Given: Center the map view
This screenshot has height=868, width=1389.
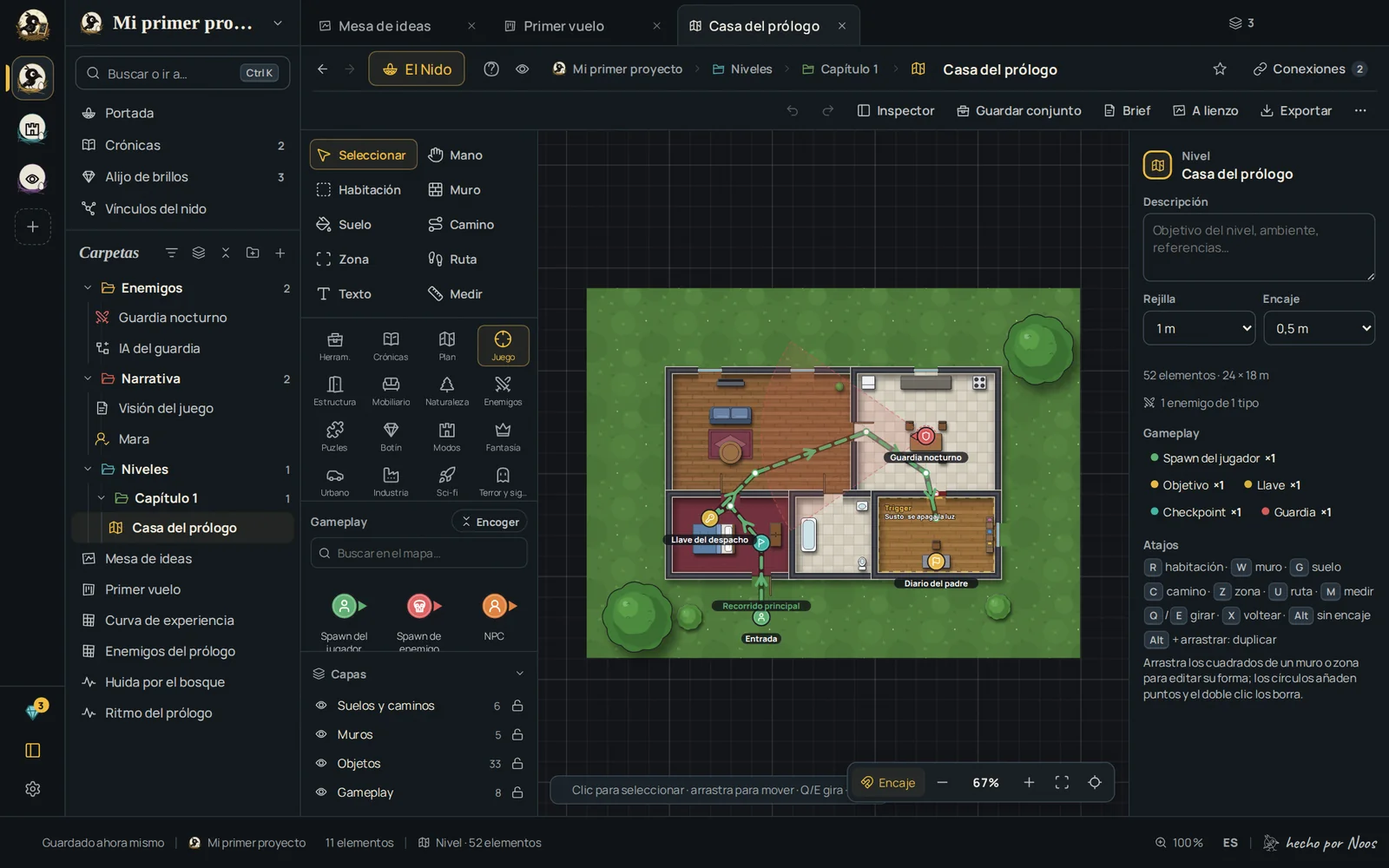Looking at the screenshot, I should [1095, 782].
